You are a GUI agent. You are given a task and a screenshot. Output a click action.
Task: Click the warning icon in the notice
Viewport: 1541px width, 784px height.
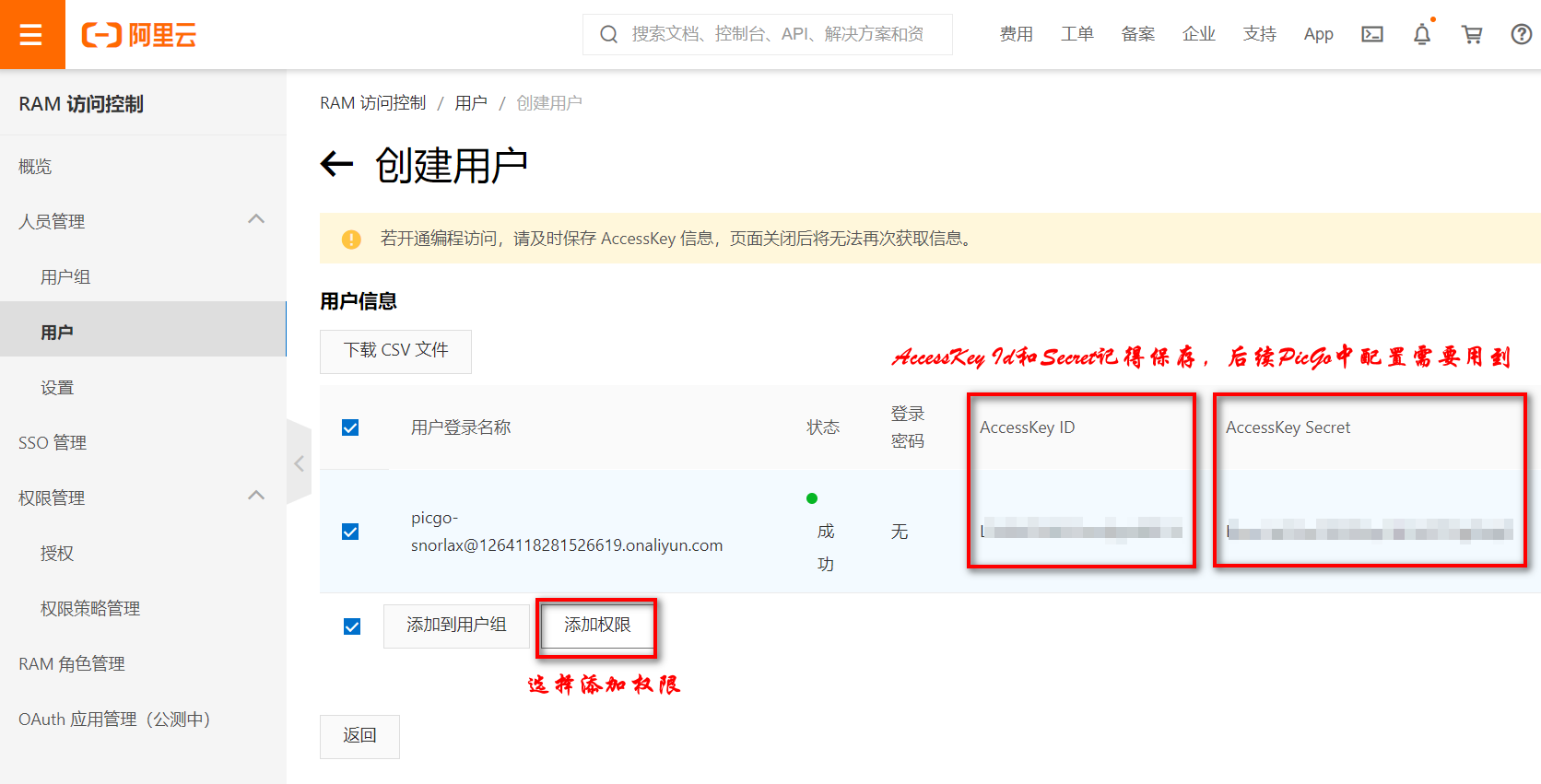tap(351, 240)
